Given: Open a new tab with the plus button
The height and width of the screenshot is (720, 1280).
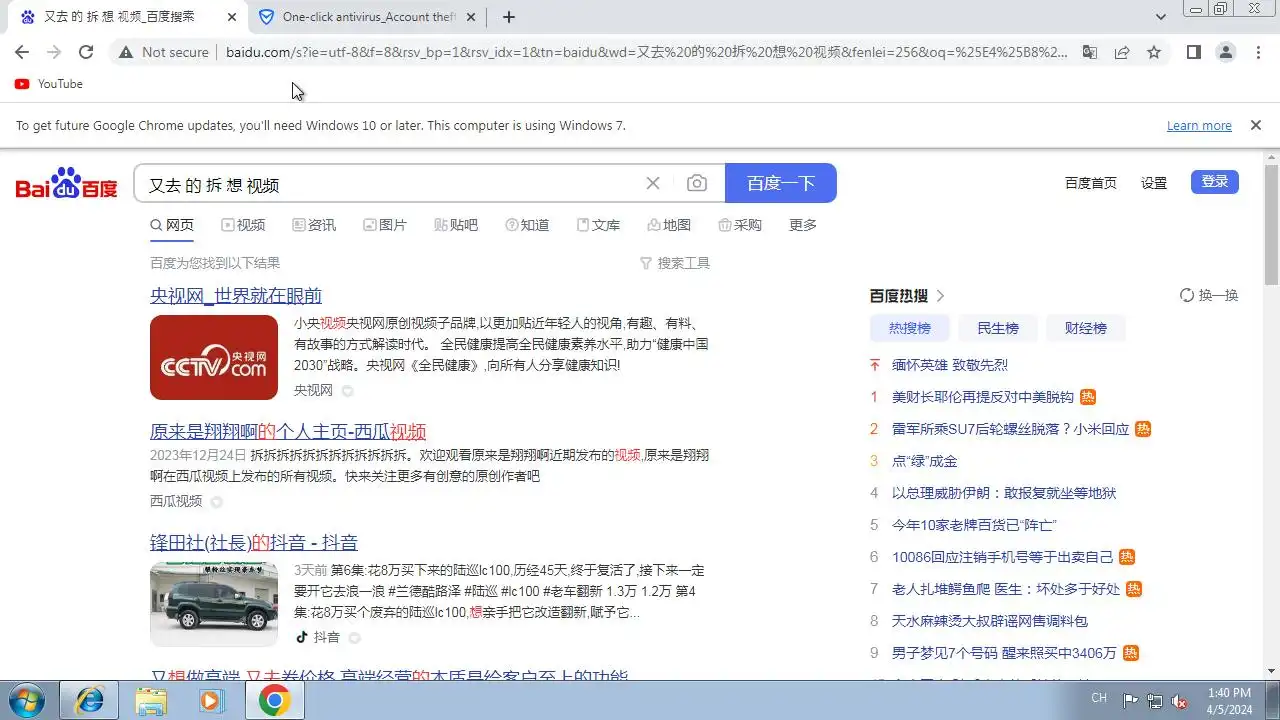Looking at the screenshot, I should tap(509, 17).
